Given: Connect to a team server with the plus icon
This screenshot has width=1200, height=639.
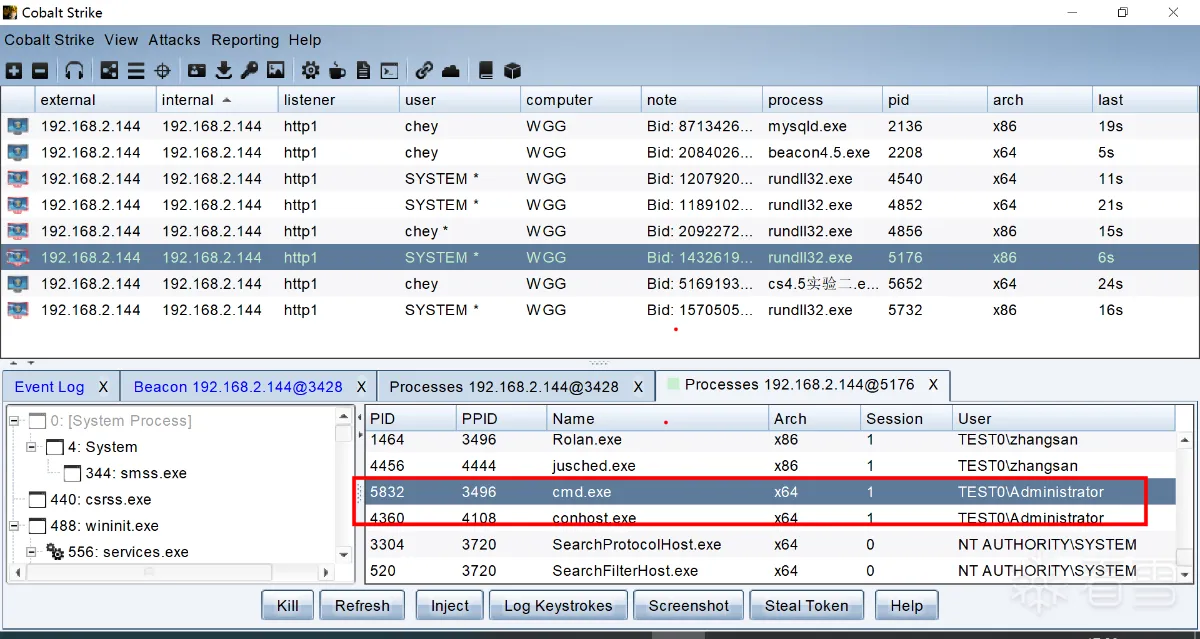Looking at the screenshot, I should pos(14,71).
